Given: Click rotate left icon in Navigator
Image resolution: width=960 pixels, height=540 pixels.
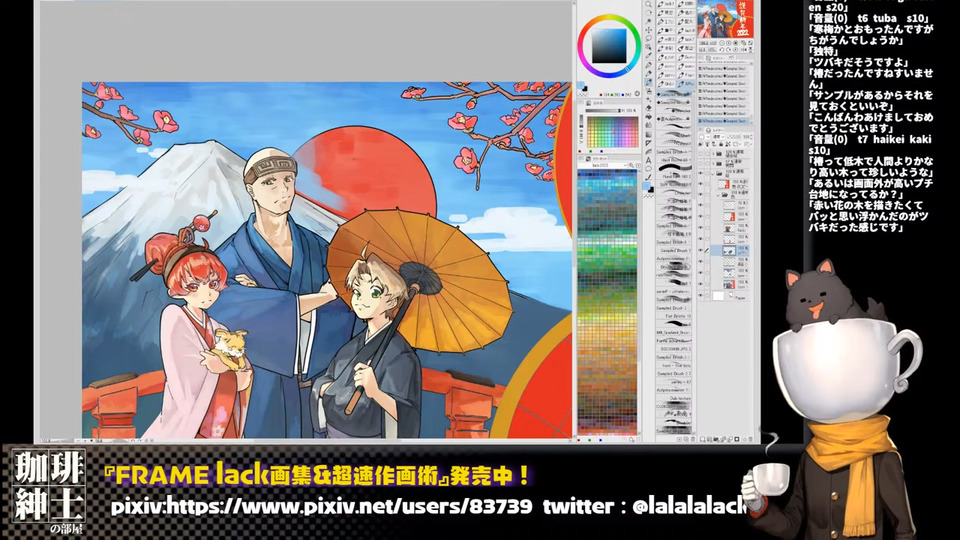Looking at the screenshot, I should pos(722,50).
